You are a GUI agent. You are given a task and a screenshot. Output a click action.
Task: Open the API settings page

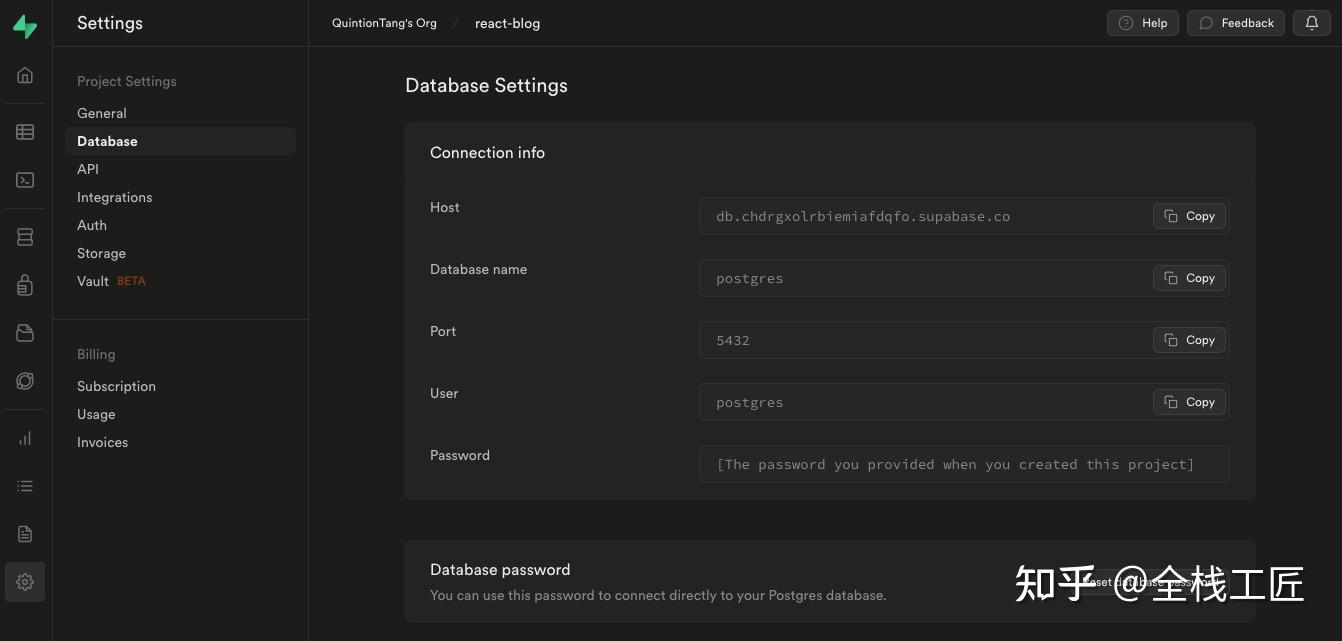pos(88,169)
